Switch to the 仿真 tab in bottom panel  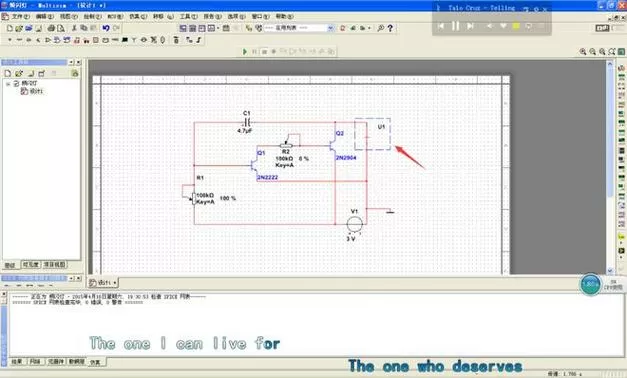point(95,362)
